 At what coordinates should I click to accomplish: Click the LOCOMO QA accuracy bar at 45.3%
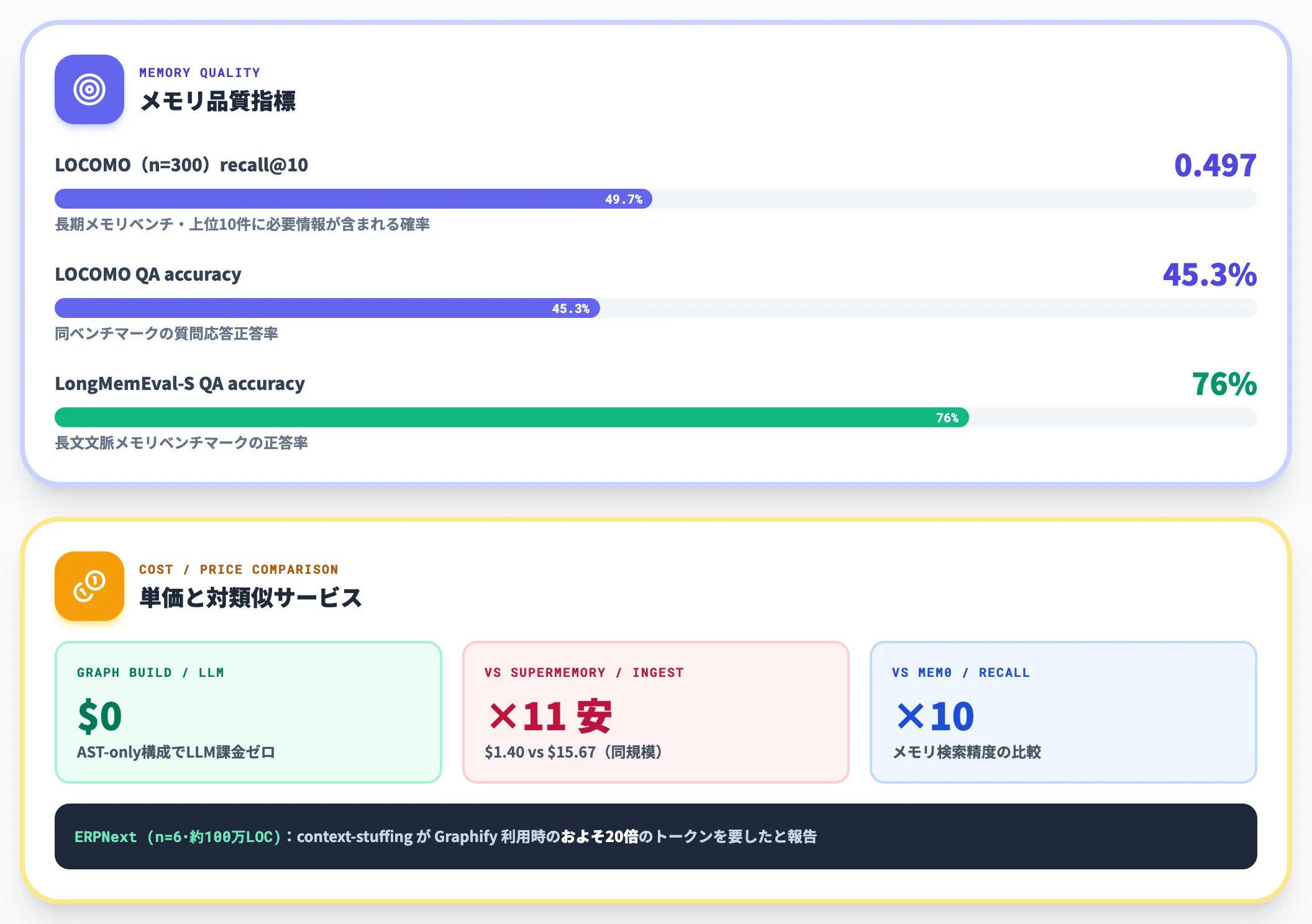327,308
